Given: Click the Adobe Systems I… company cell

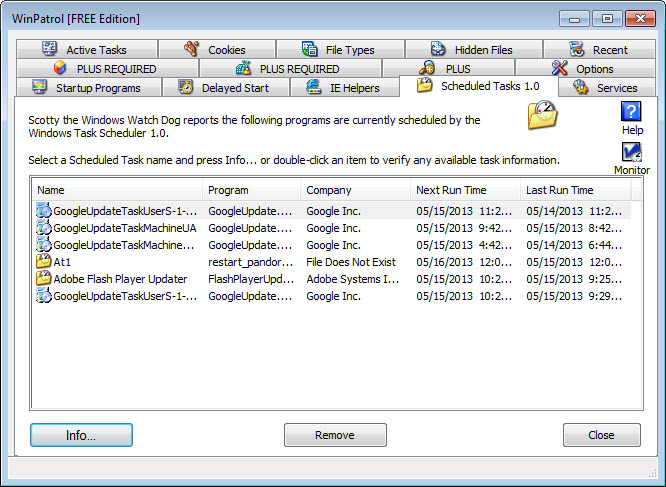Looking at the screenshot, I should pyautogui.click(x=353, y=279).
